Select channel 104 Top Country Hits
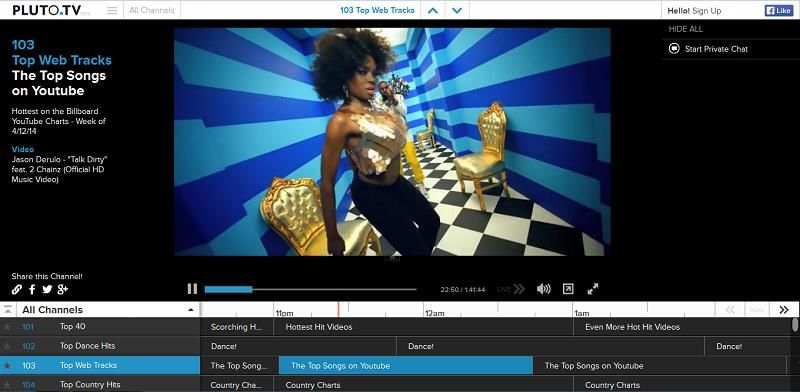Image resolution: width=800 pixels, height=392 pixels. [x=100, y=384]
